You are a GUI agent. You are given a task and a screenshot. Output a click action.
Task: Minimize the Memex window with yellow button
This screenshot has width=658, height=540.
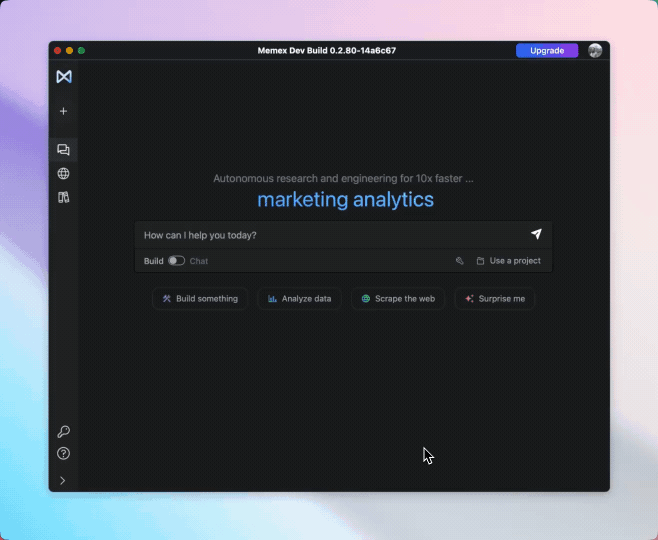70,50
